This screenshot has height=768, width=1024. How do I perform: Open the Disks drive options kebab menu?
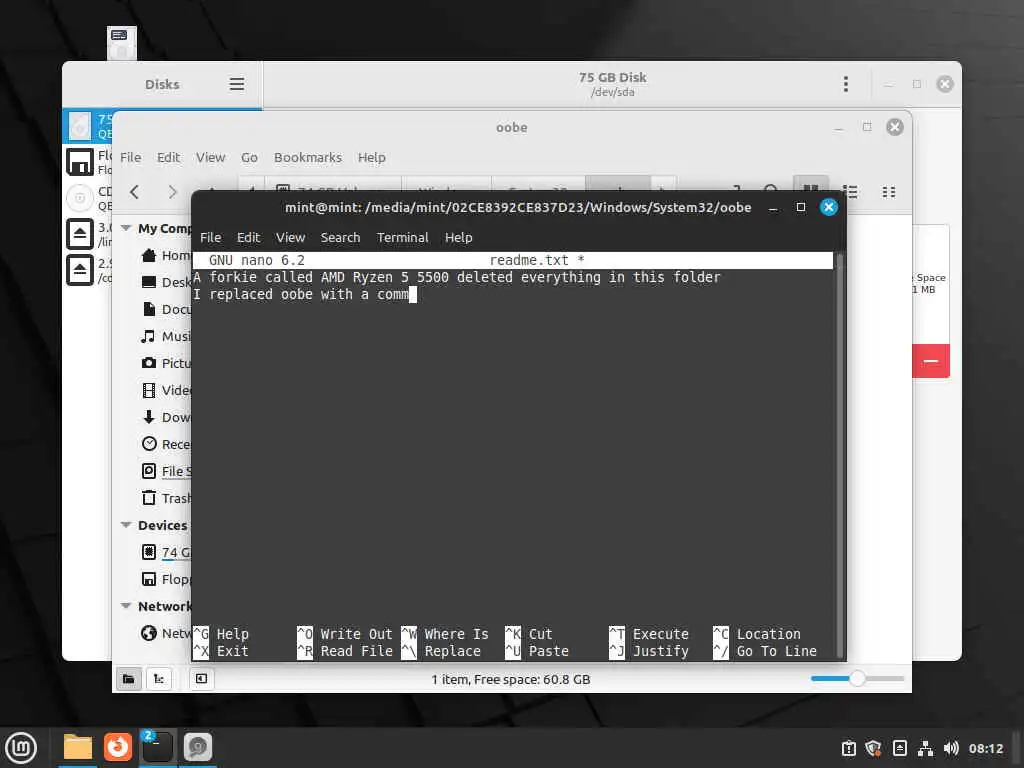point(846,84)
